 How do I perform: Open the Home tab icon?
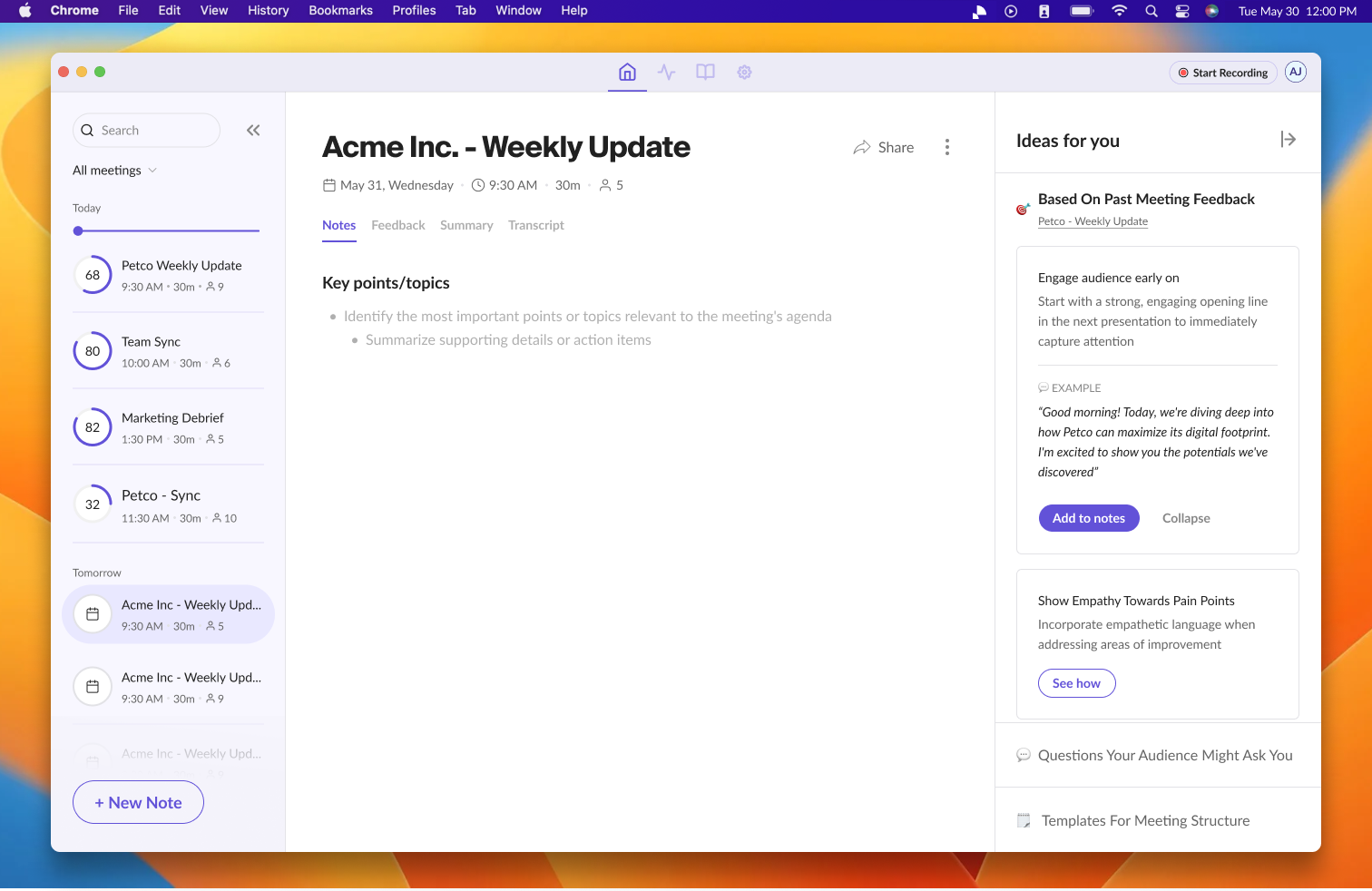pos(627,73)
